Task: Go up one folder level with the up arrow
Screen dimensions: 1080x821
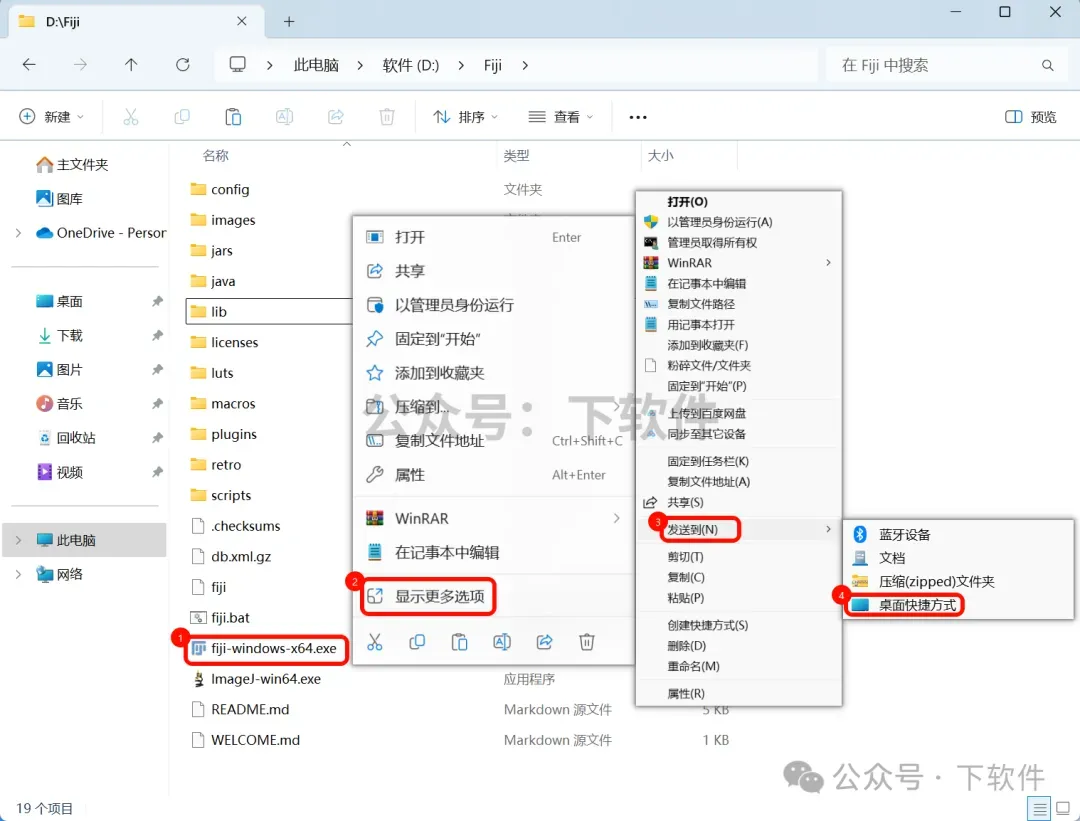Action: pyautogui.click(x=131, y=65)
